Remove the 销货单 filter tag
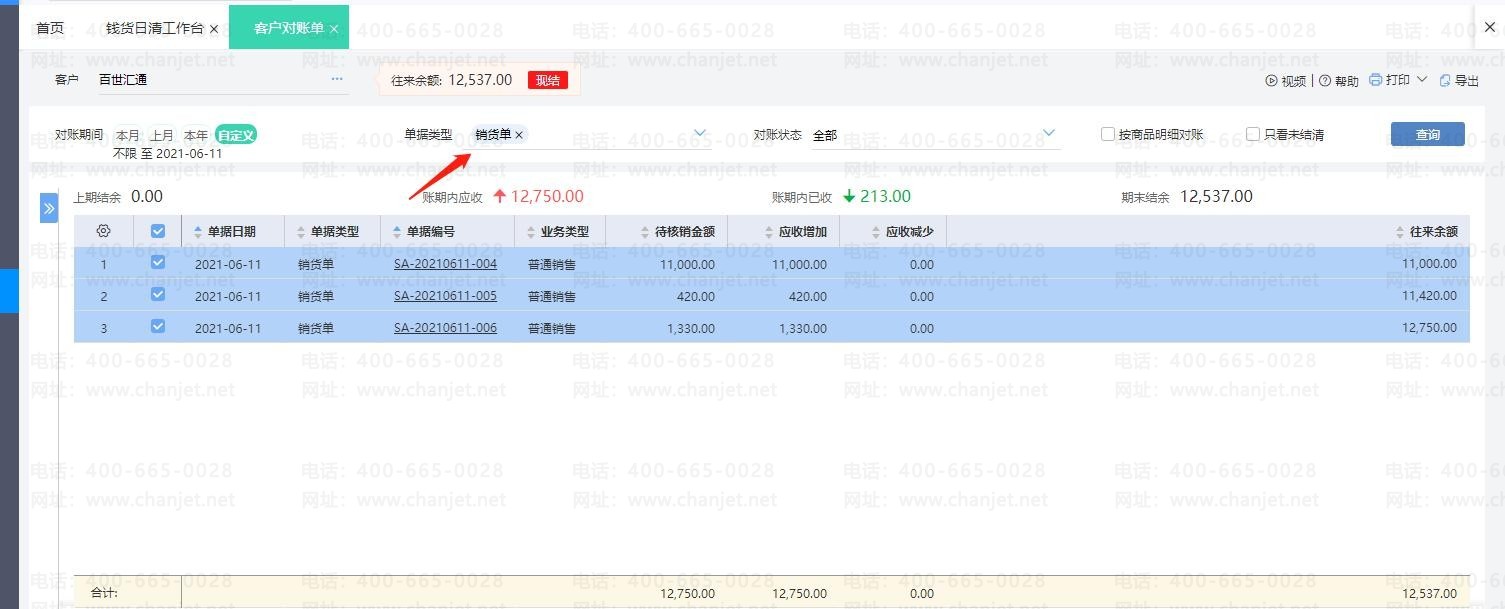Image resolution: width=1505 pixels, height=609 pixels. (519, 134)
